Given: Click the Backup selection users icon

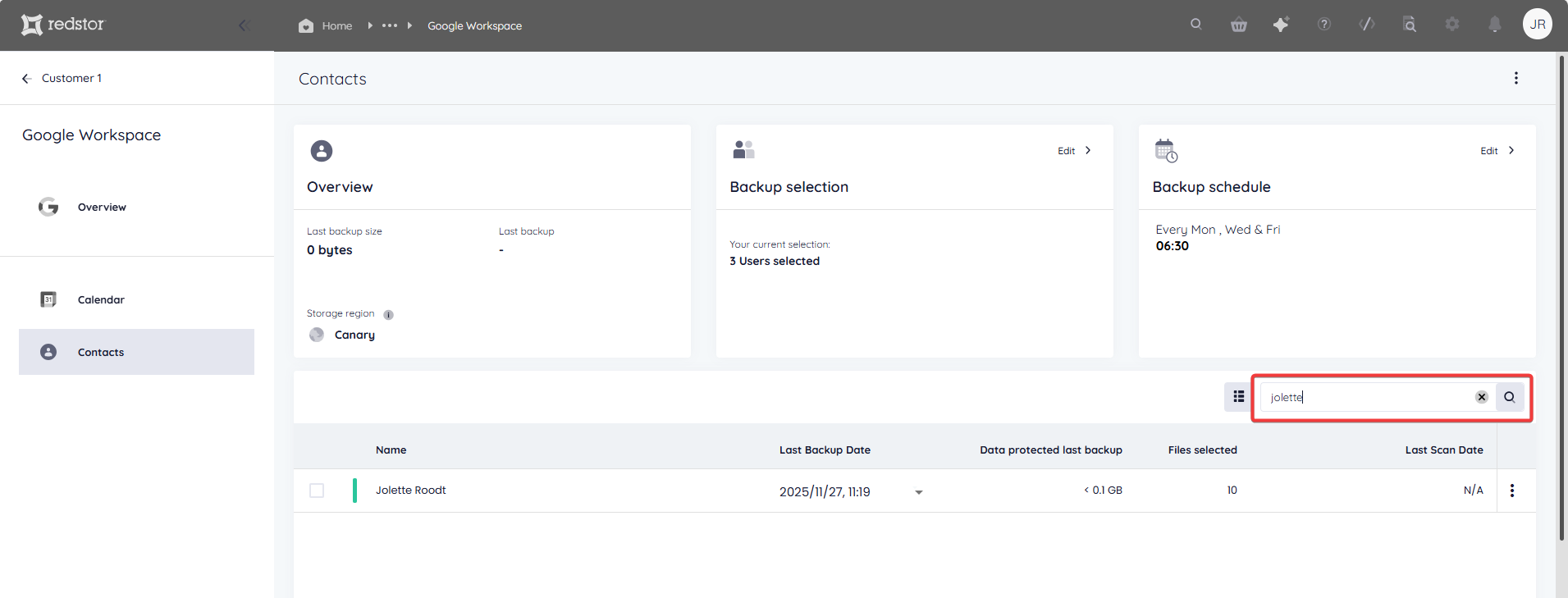Looking at the screenshot, I should 743,149.
